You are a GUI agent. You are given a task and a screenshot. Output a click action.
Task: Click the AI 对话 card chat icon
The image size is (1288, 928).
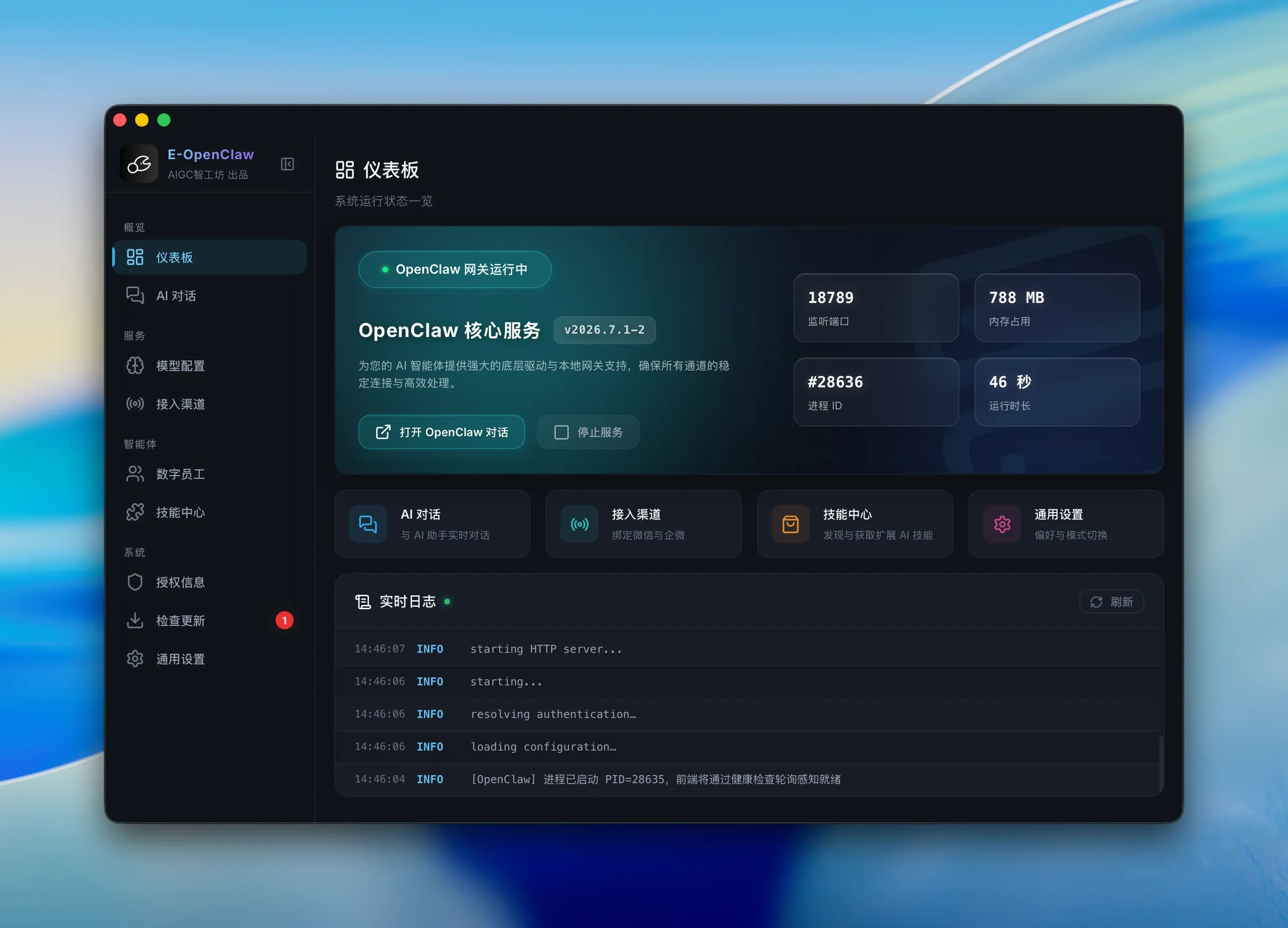[368, 524]
